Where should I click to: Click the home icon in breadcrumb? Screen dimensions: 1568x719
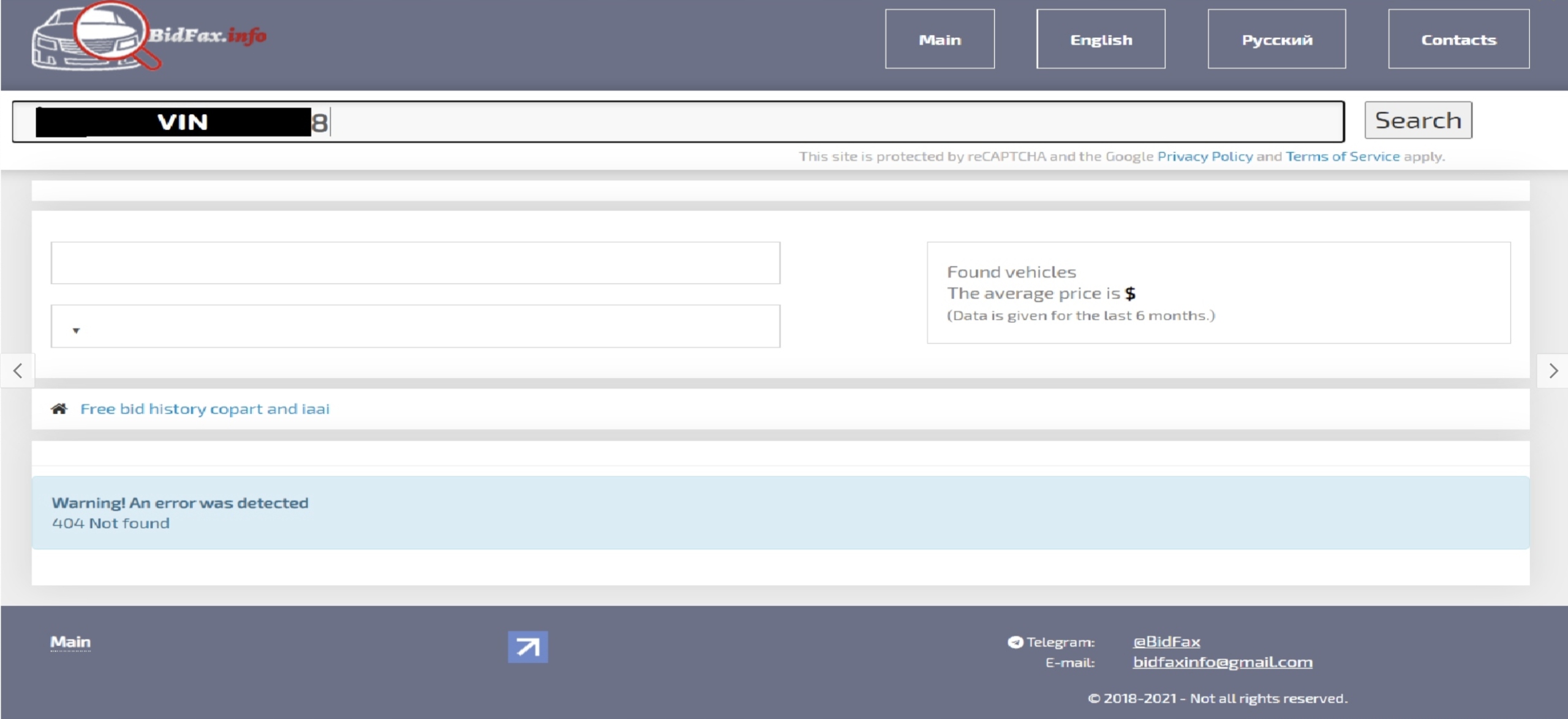click(x=59, y=408)
